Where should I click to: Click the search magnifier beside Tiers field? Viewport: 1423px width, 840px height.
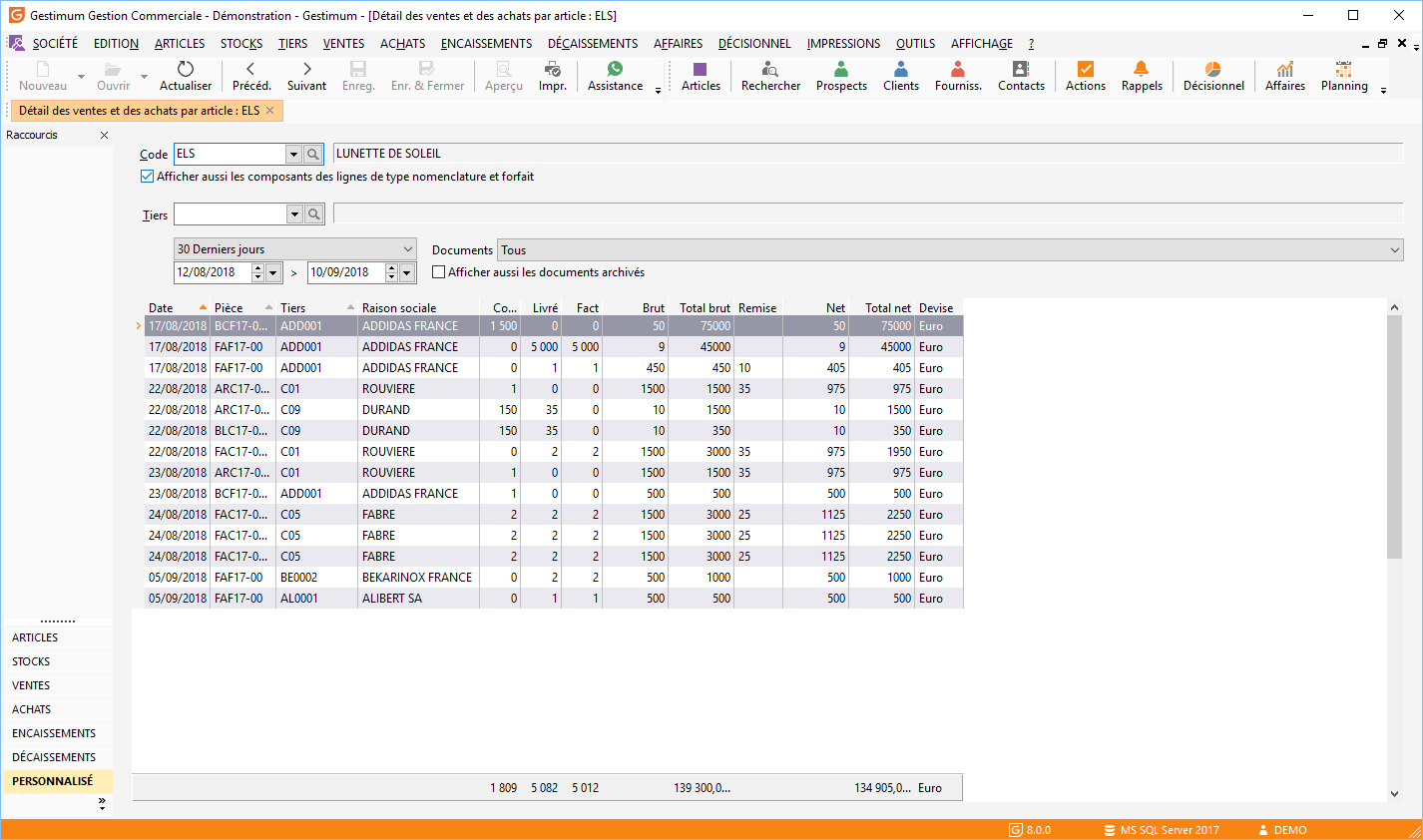tap(313, 214)
